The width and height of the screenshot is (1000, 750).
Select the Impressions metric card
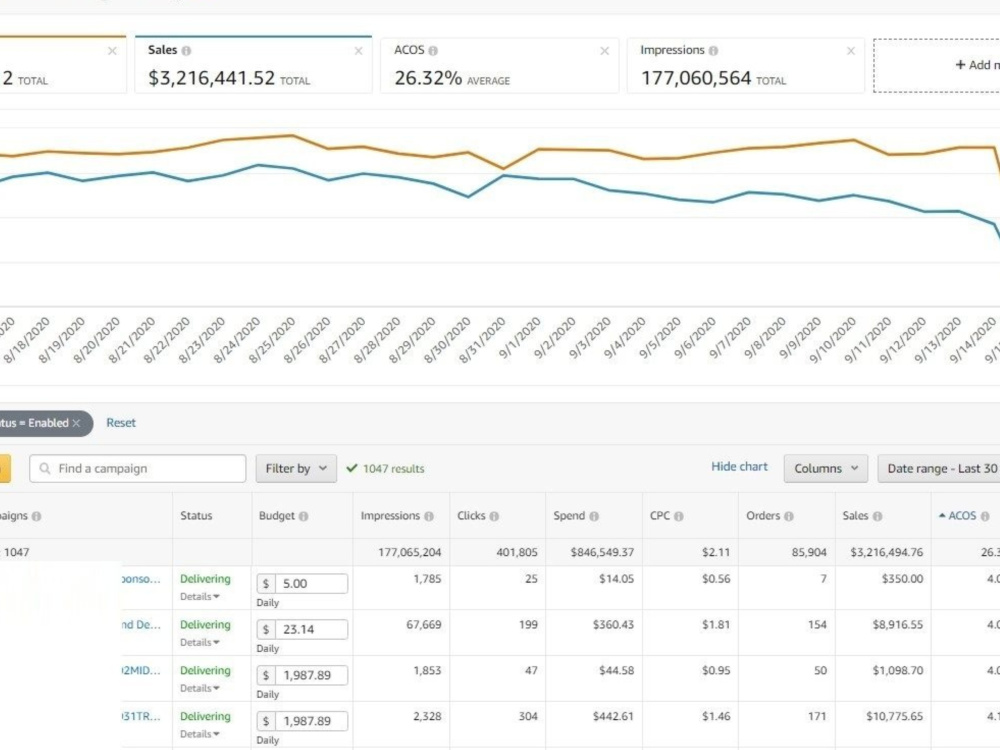tap(746, 65)
